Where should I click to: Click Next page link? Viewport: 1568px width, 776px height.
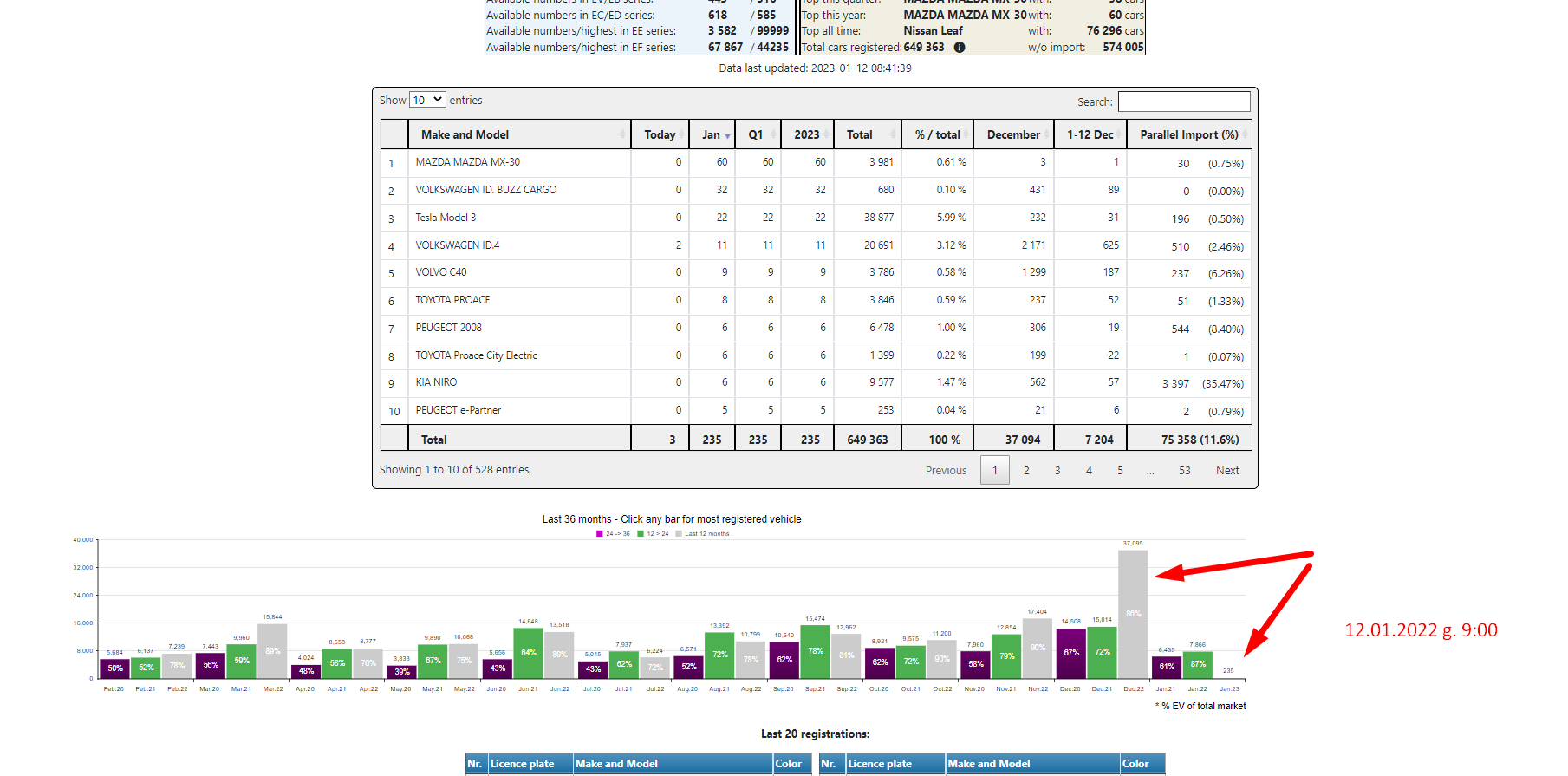click(1227, 471)
